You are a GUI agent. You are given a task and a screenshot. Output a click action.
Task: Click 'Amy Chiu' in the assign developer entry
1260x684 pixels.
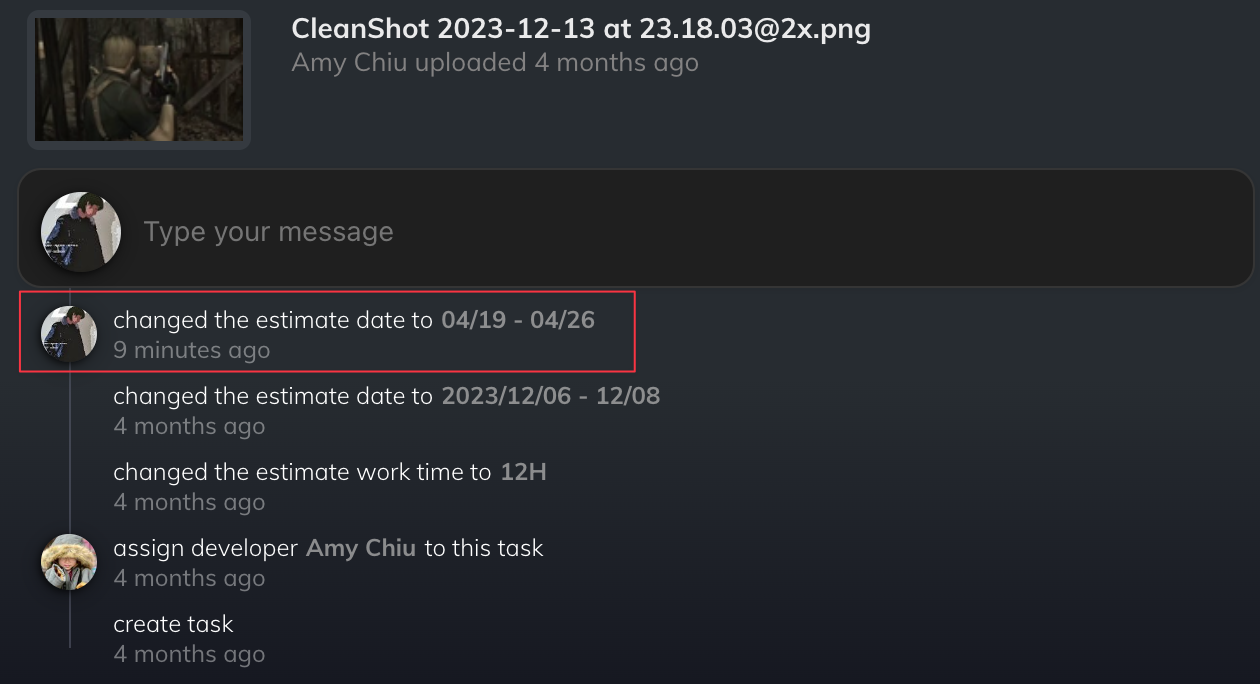[x=361, y=548]
